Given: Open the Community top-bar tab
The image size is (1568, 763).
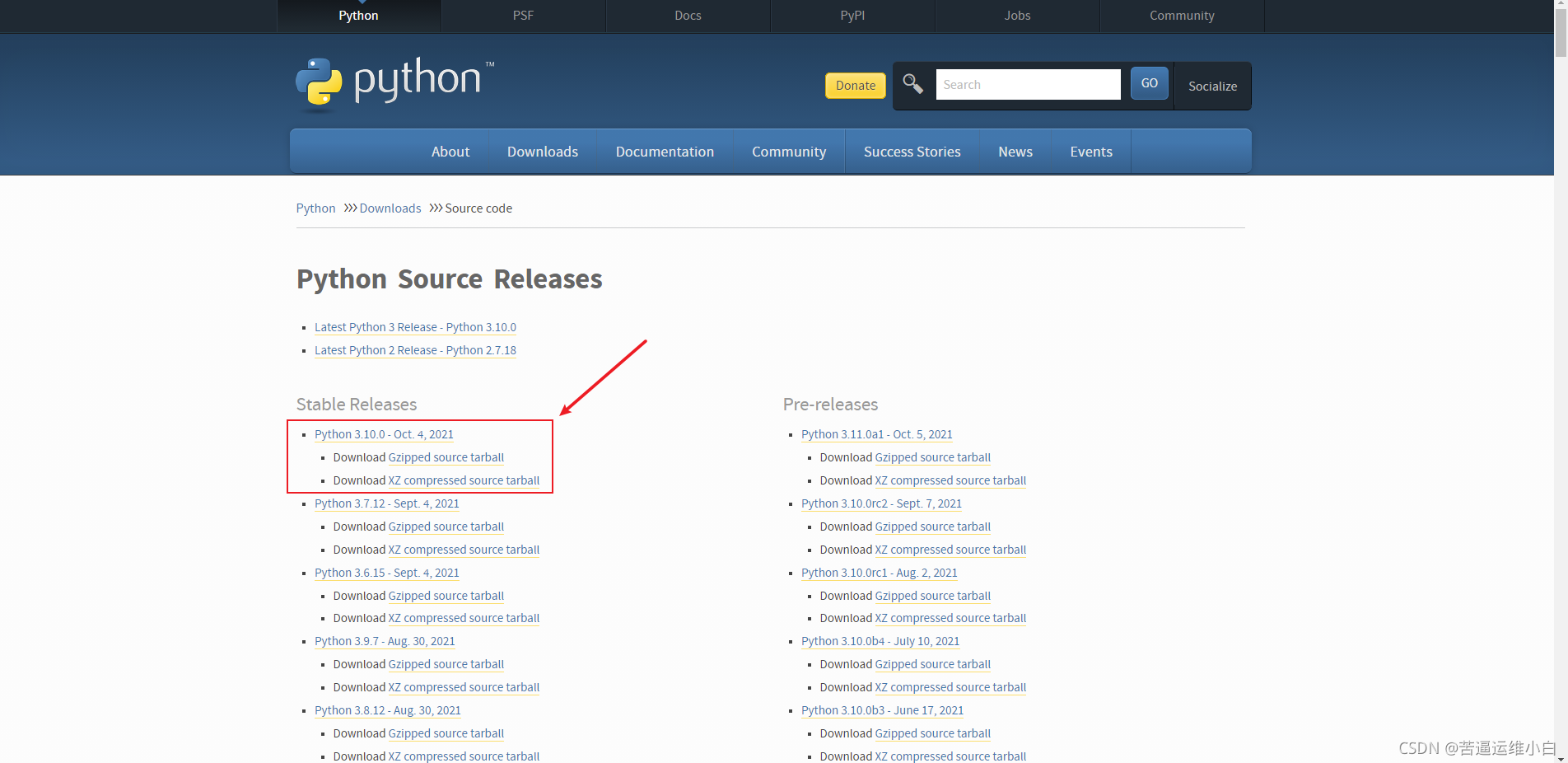Looking at the screenshot, I should click(x=1182, y=16).
